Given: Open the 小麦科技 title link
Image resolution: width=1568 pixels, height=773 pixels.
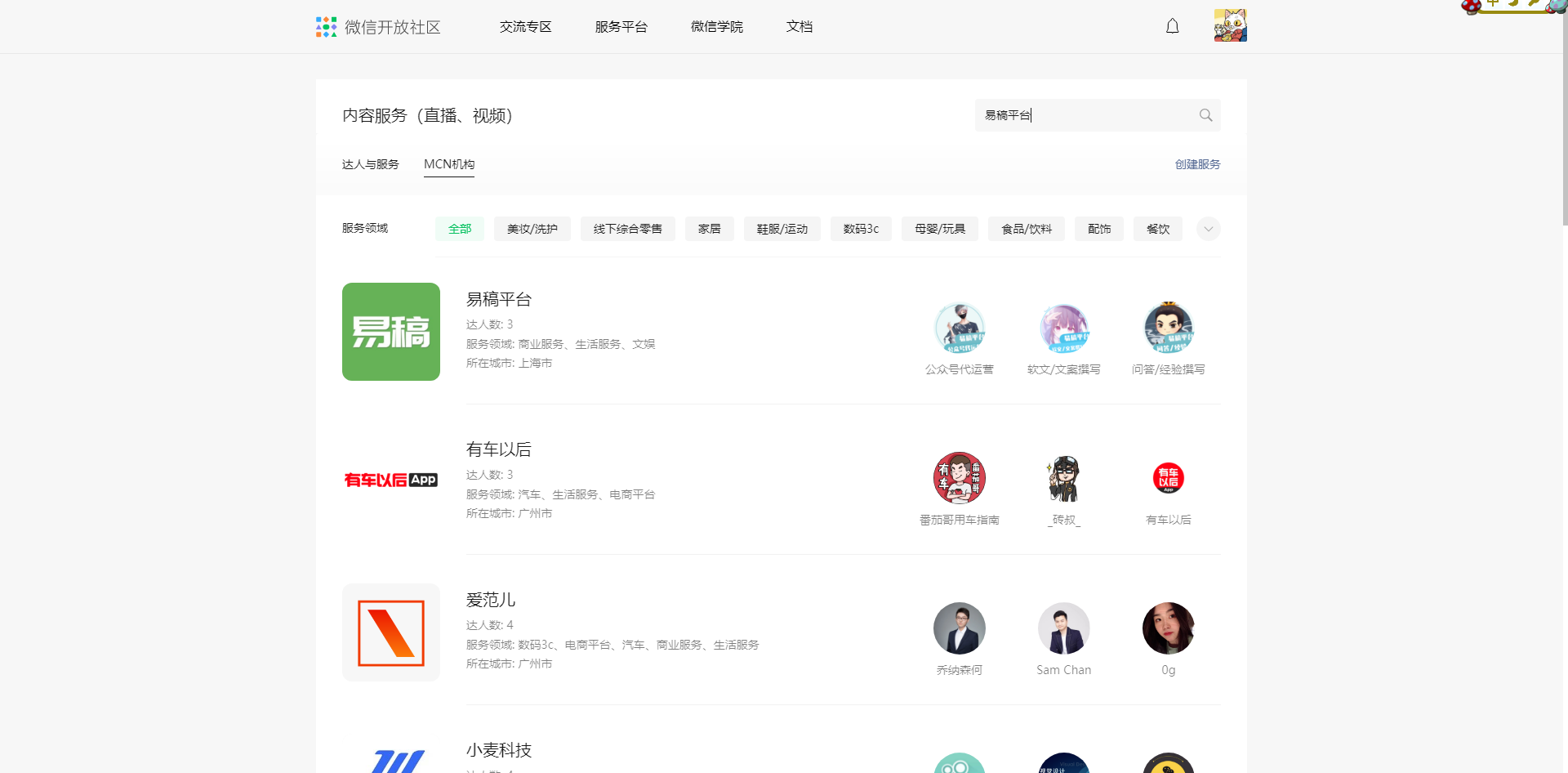Looking at the screenshot, I should (x=499, y=750).
